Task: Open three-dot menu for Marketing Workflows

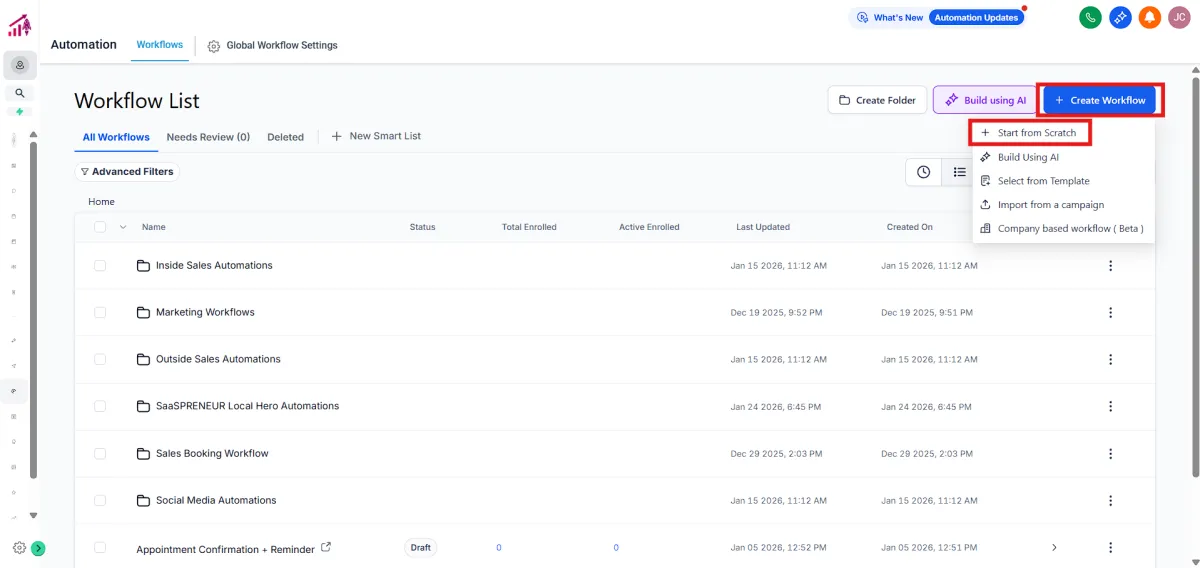Action: (1110, 312)
